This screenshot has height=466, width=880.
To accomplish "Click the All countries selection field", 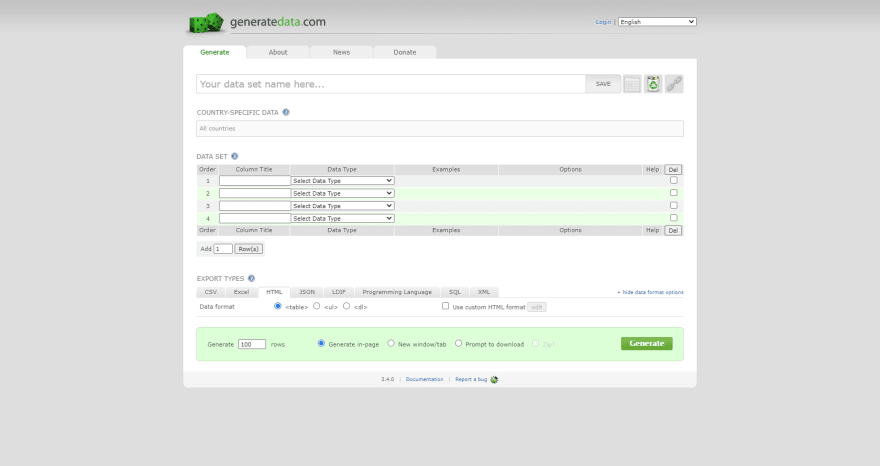I will [440, 129].
